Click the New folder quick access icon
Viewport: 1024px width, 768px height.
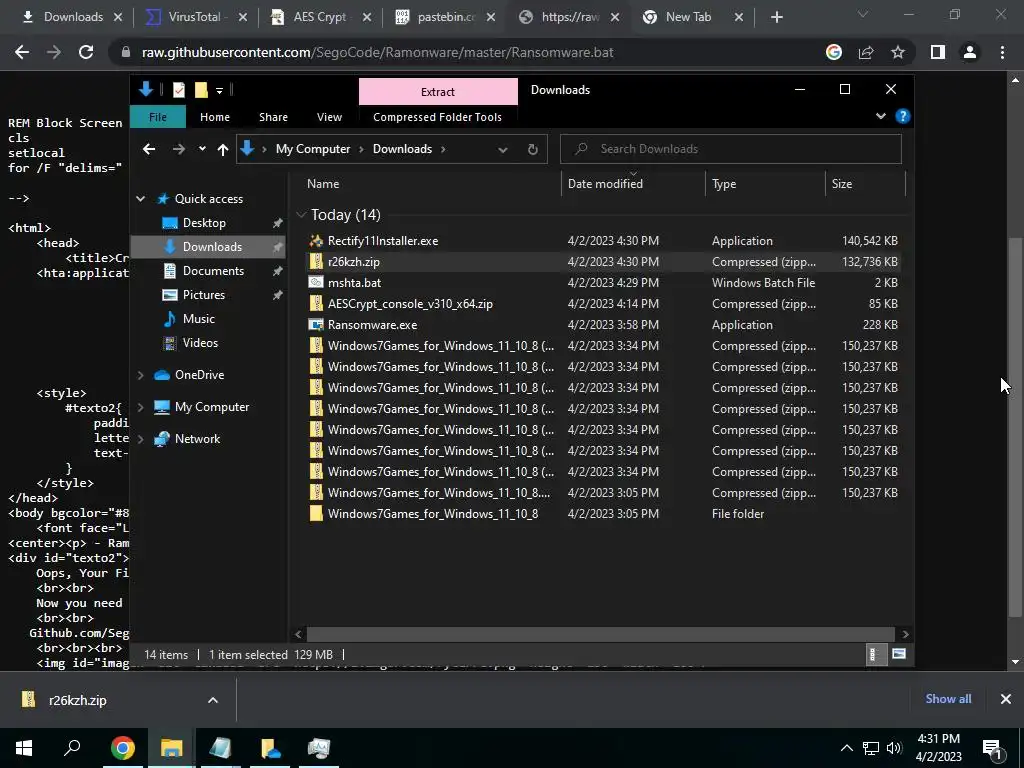coord(201,90)
